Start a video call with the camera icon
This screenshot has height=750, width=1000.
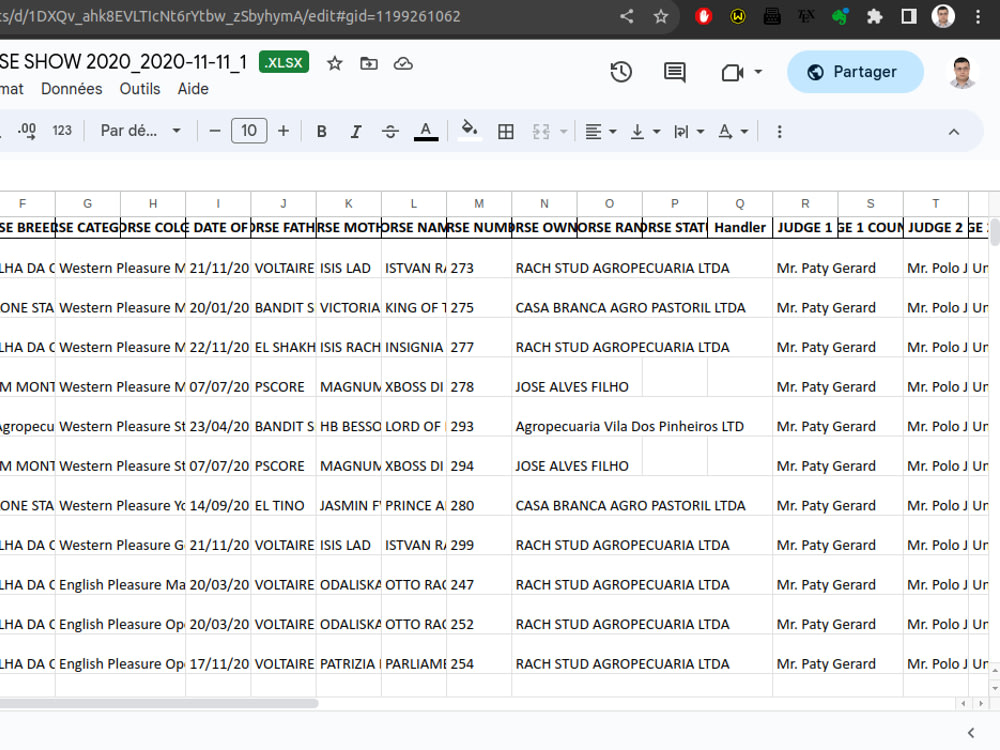coord(732,72)
